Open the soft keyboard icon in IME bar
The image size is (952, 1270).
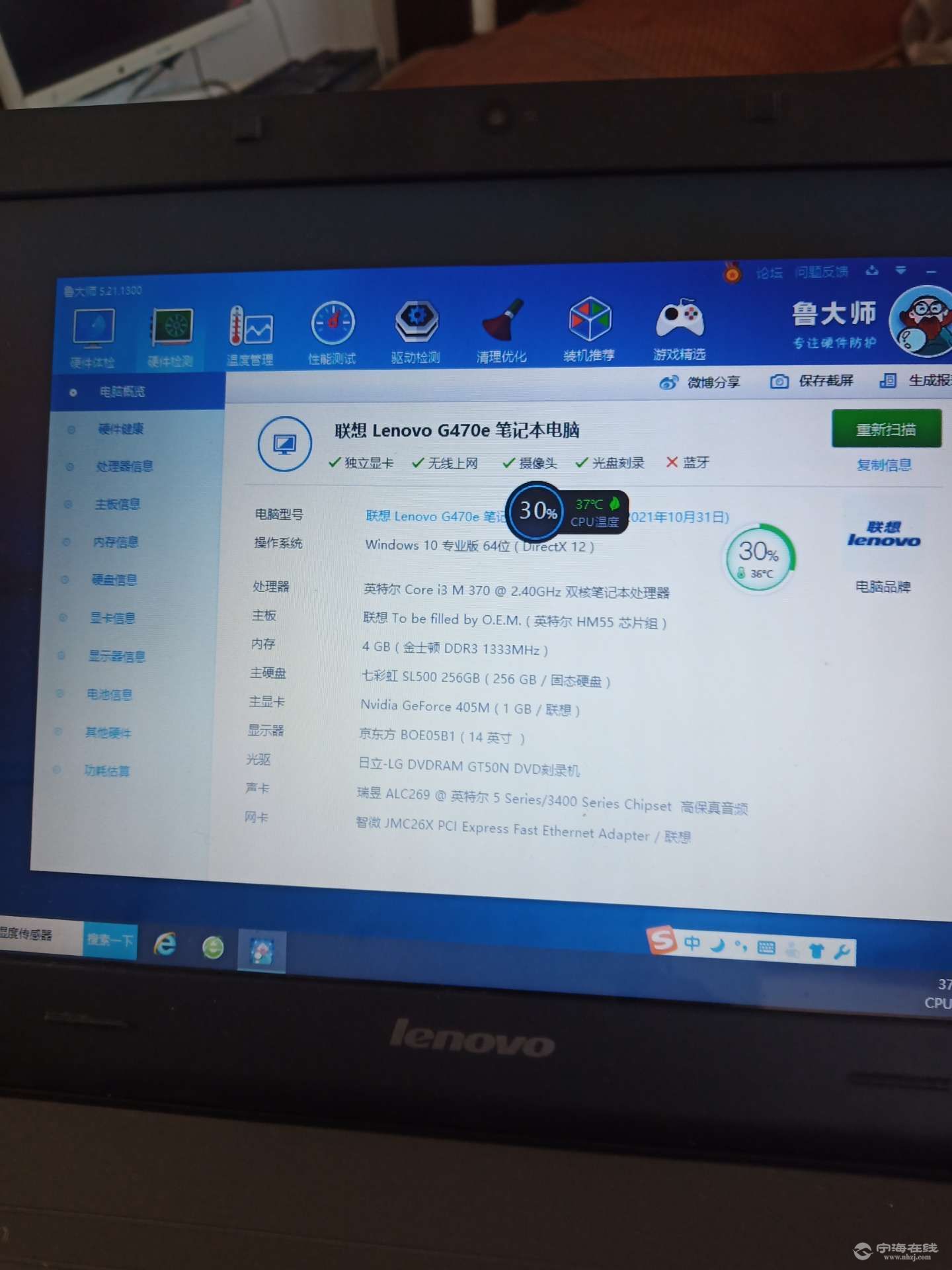tap(767, 949)
